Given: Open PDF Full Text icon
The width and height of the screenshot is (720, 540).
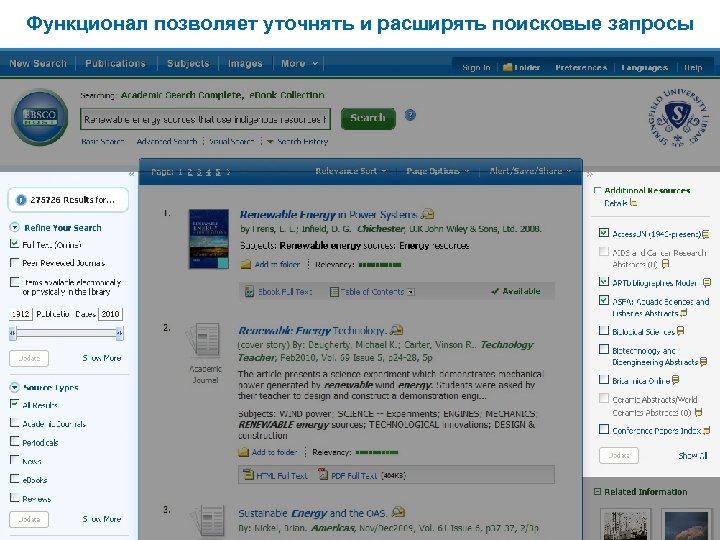Looking at the screenshot, I should pos(323,474).
